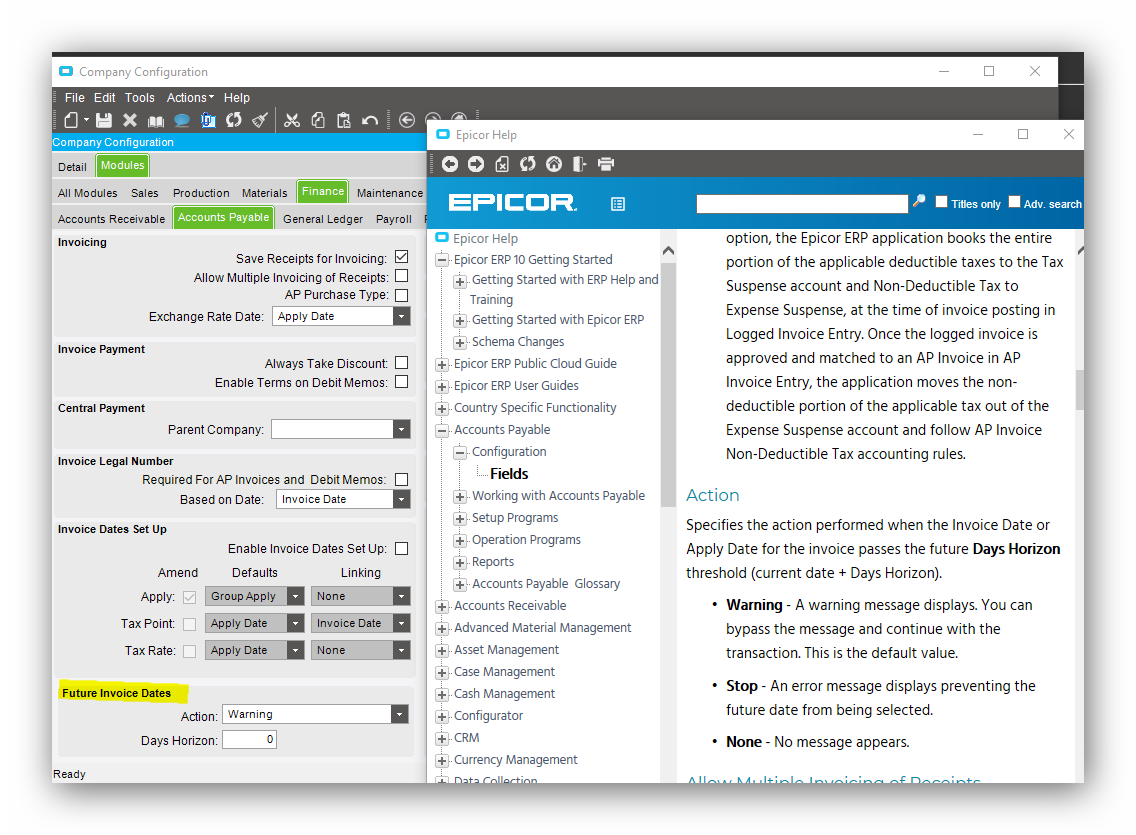Image resolution: width=1136 pixels, height=835 pixels.
Task: Enable Allow Multiple Invoicing of Receipts
Action: click(402, 276)
